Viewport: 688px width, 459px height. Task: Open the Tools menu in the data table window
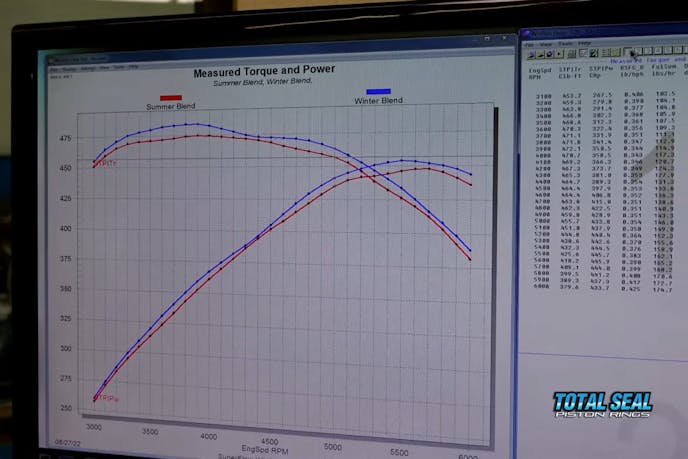(x=564, y=45)
